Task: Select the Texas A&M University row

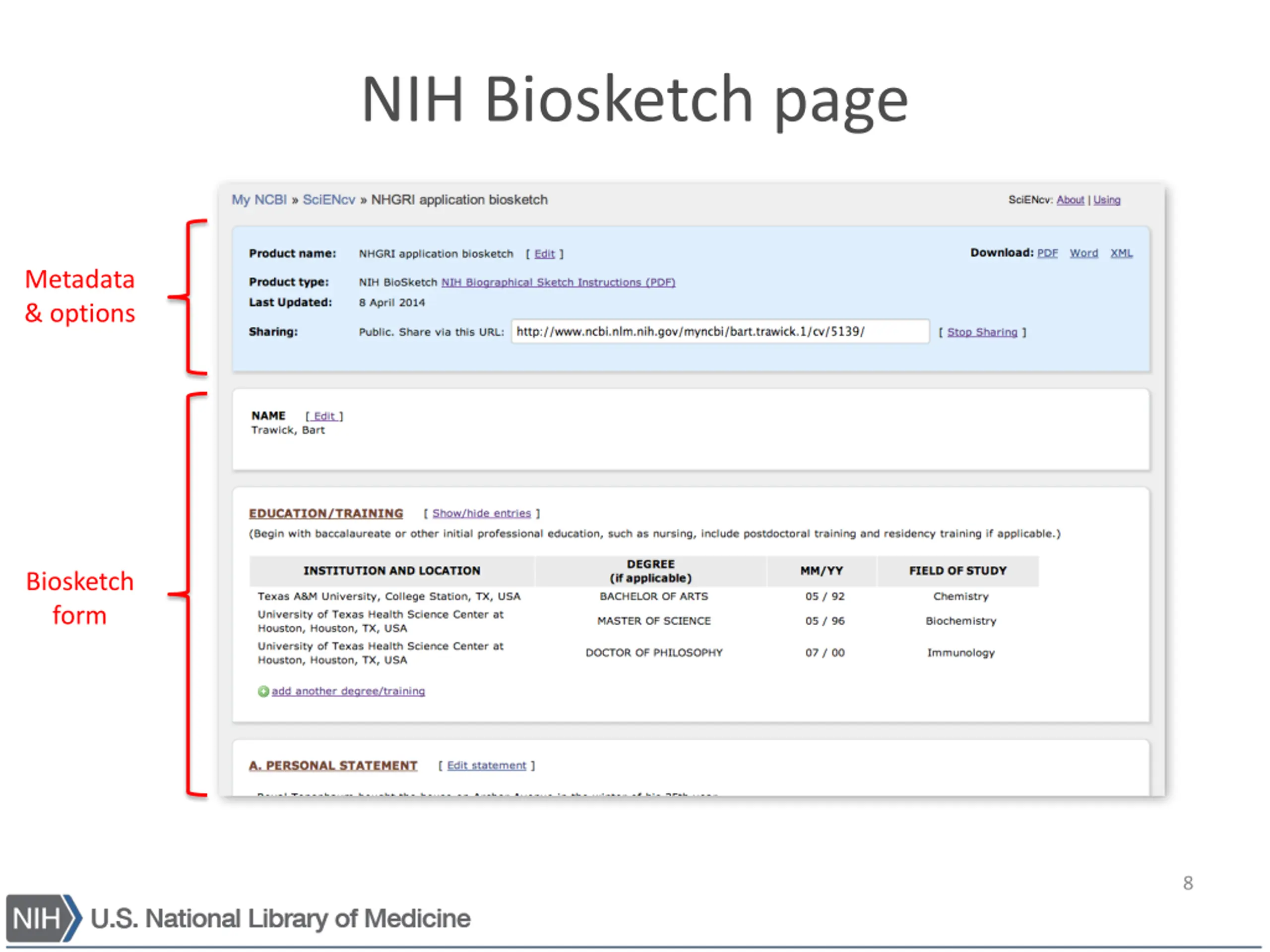Action: (x=643, y=596)
